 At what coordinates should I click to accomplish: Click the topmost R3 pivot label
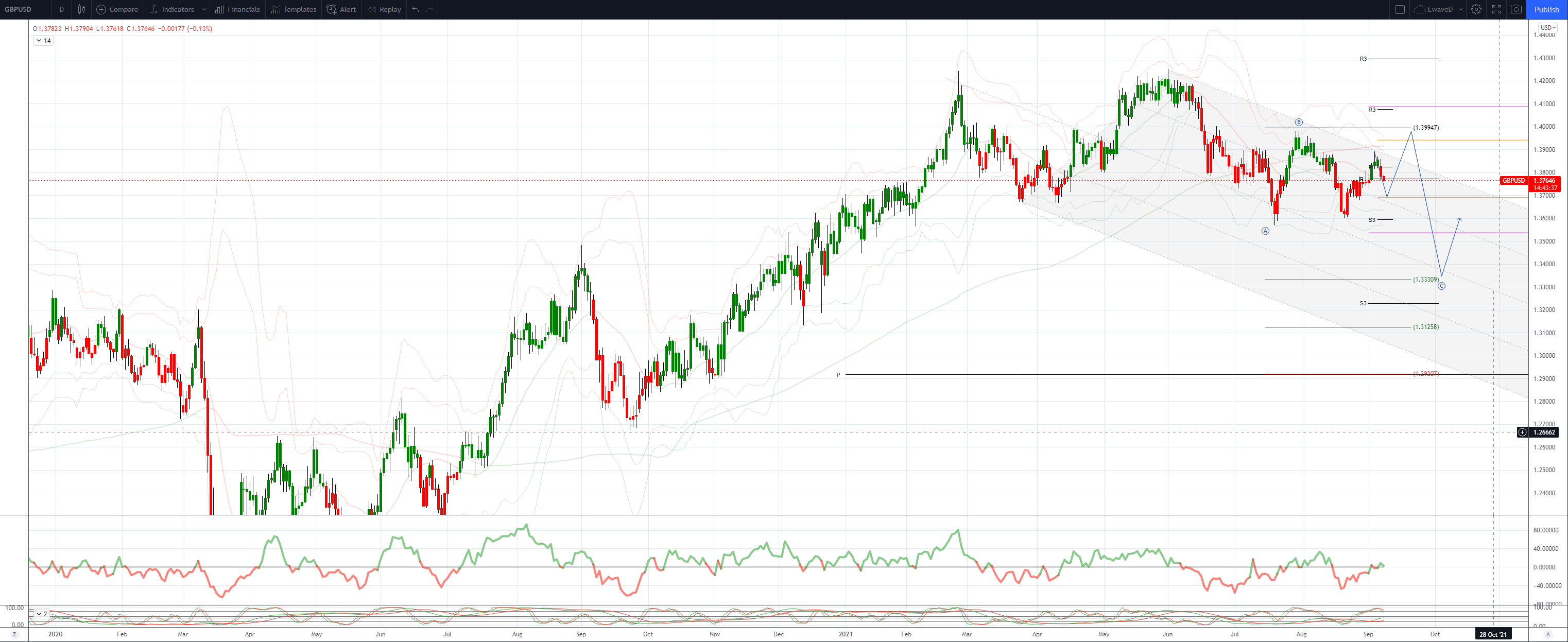[x=1363, y=59]
